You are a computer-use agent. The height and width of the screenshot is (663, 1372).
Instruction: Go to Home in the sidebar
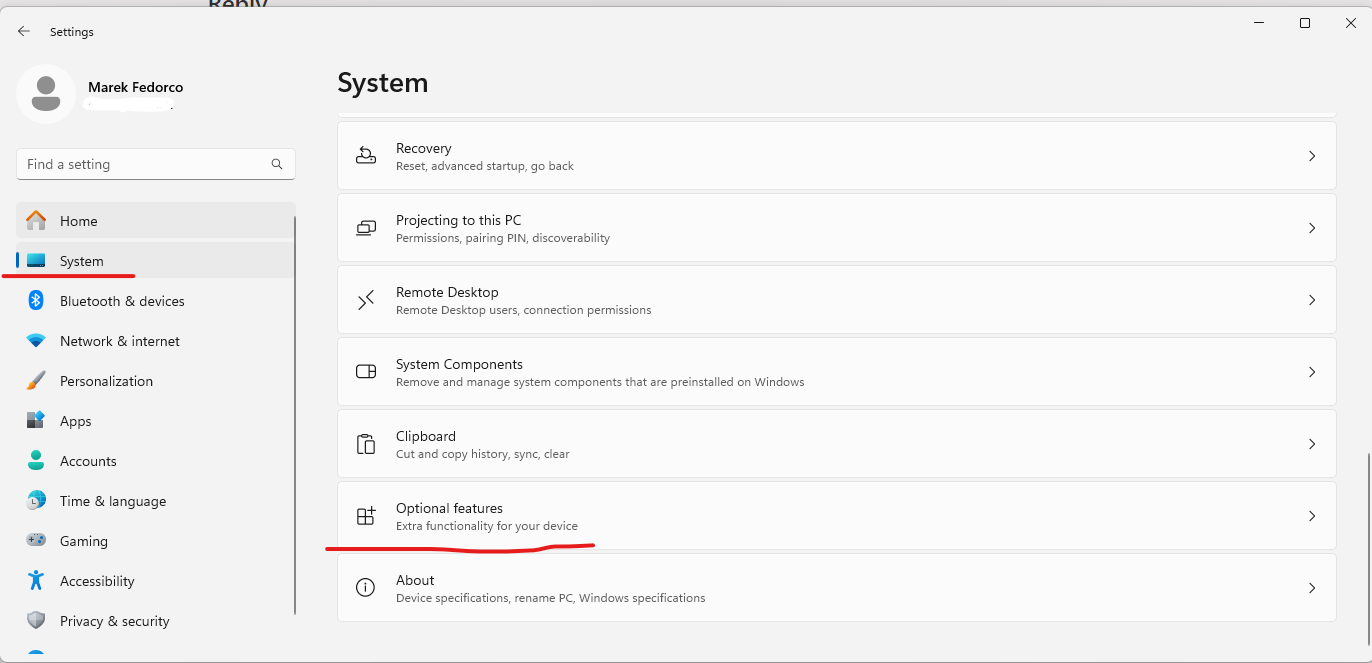click(155, 221)
